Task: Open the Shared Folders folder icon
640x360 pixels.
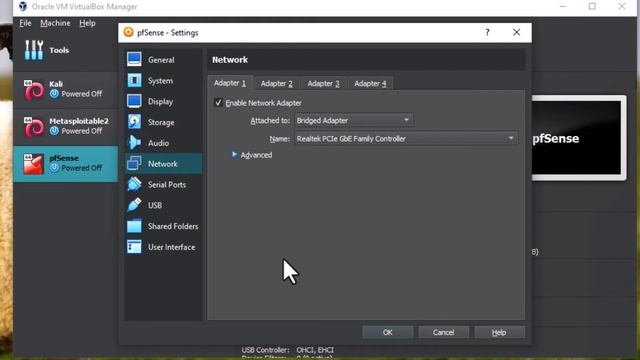Action: (x=134, y=226)
